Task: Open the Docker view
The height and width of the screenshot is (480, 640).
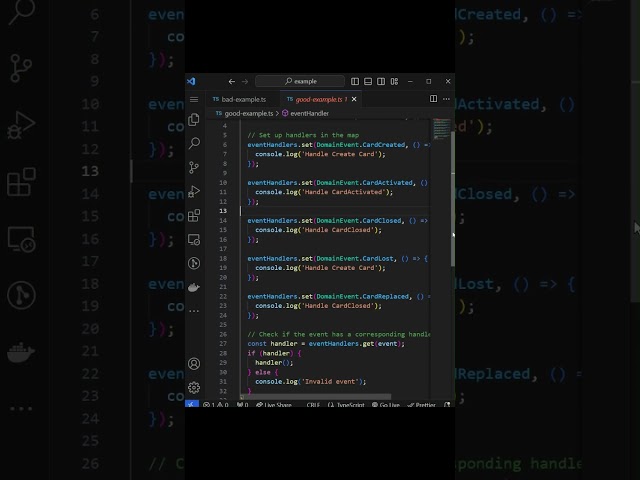Action: (x=194, y=287)
